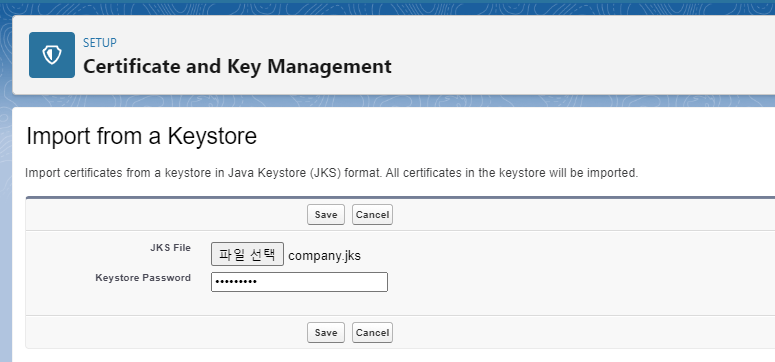Click the shield icon beside Certificate and Key Management
775x362 pixels.
tap(52, 55)
